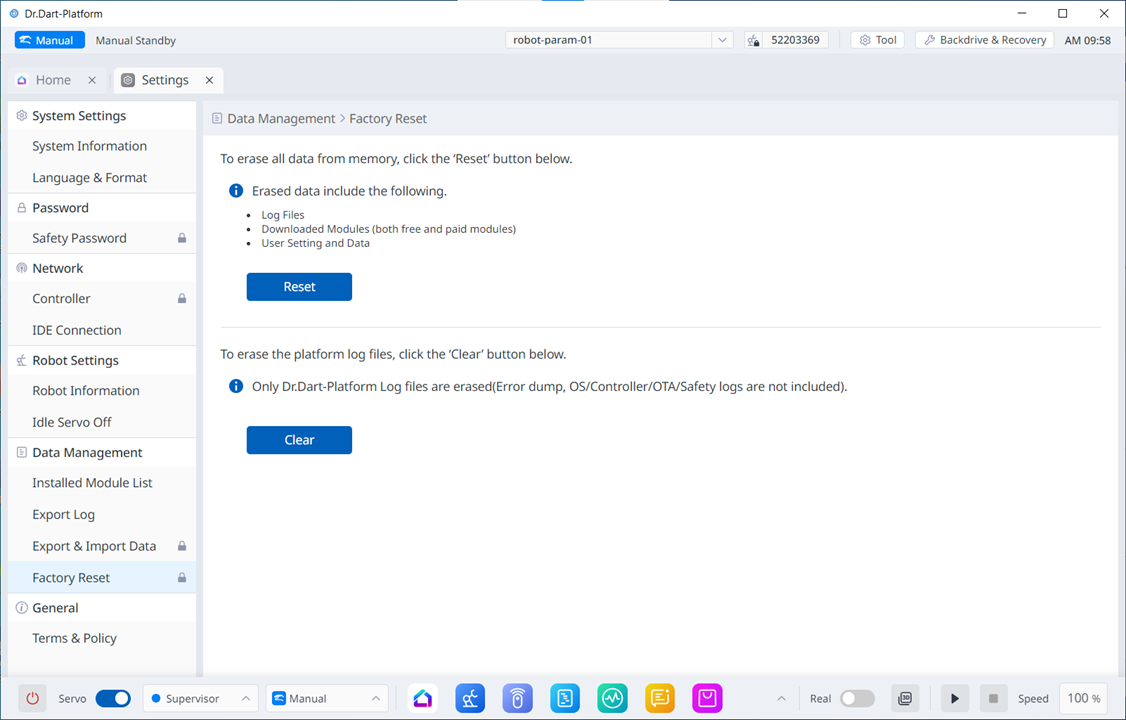
Task: Open the yellow message log module icon
Action: tap(660, 698)
